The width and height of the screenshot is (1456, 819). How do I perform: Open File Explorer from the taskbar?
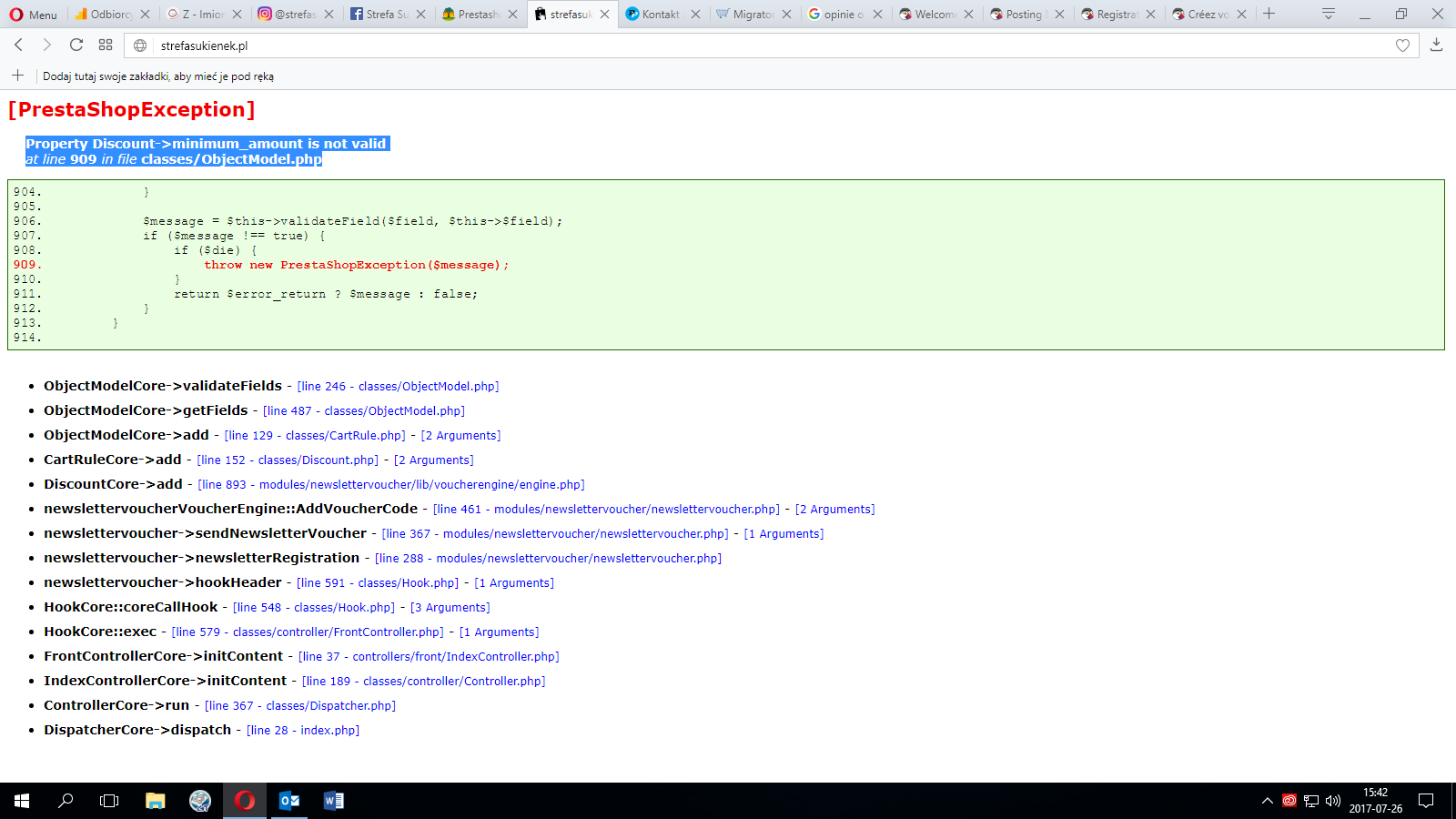point(156,801)
